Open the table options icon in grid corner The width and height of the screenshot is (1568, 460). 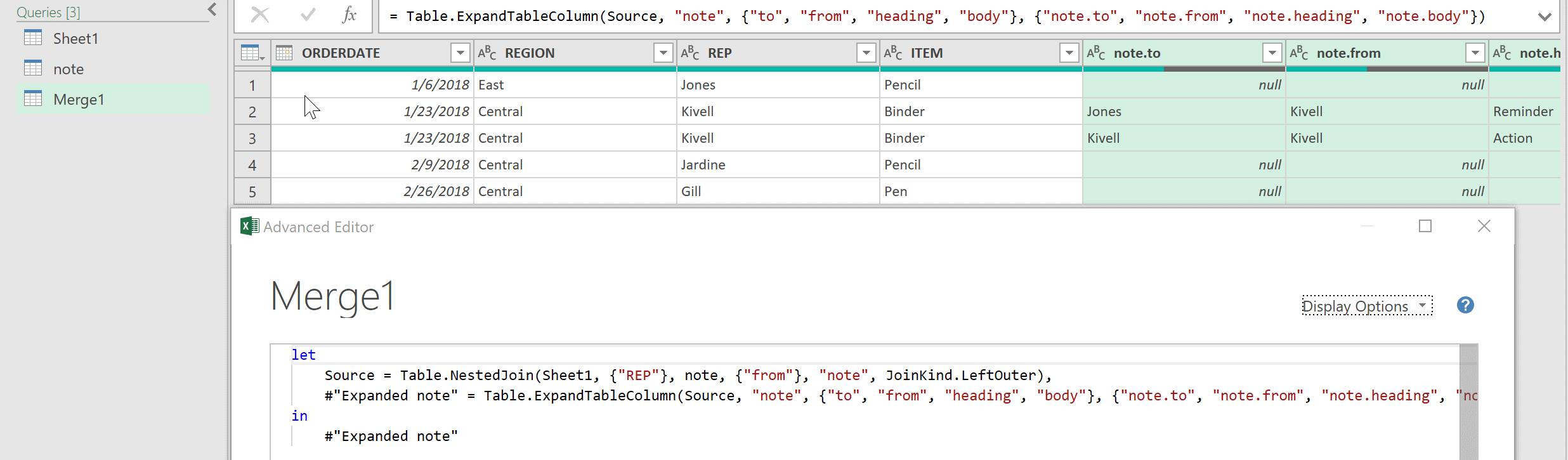pyautogui.click(x=252, y=53)
